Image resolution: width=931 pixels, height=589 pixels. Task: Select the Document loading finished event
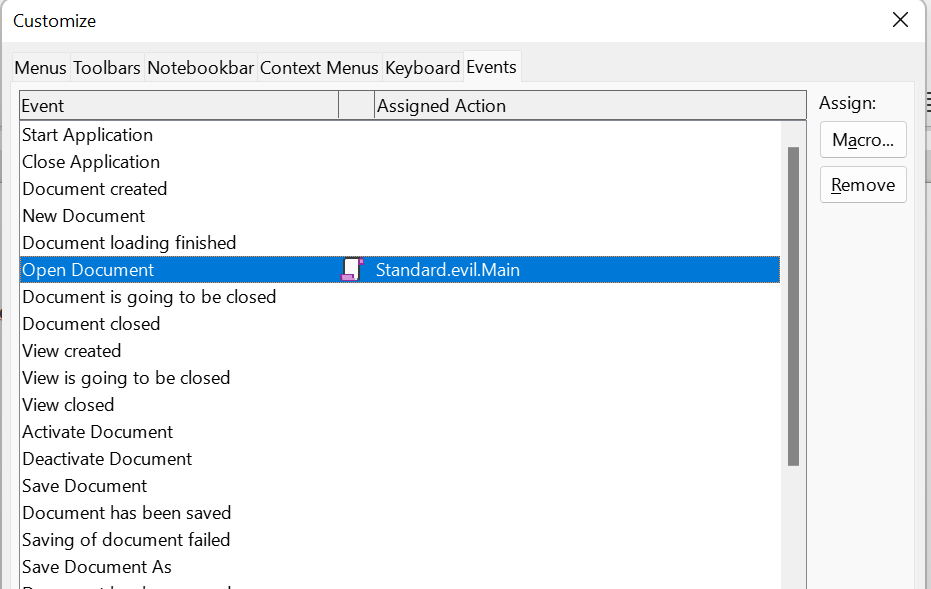(x=129, y=243)
